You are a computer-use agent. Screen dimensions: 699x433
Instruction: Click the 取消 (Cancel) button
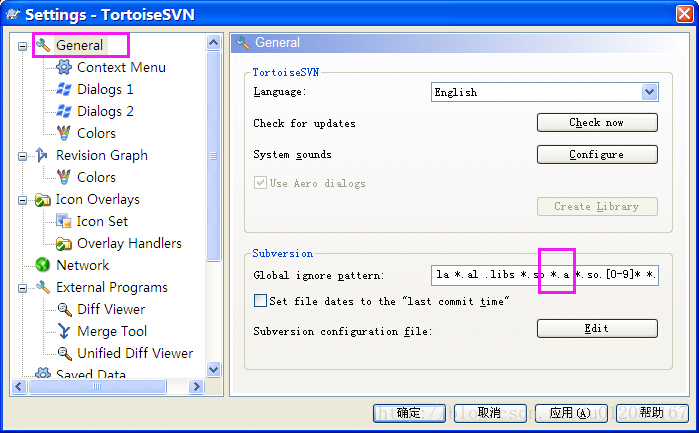click(490, 413)
